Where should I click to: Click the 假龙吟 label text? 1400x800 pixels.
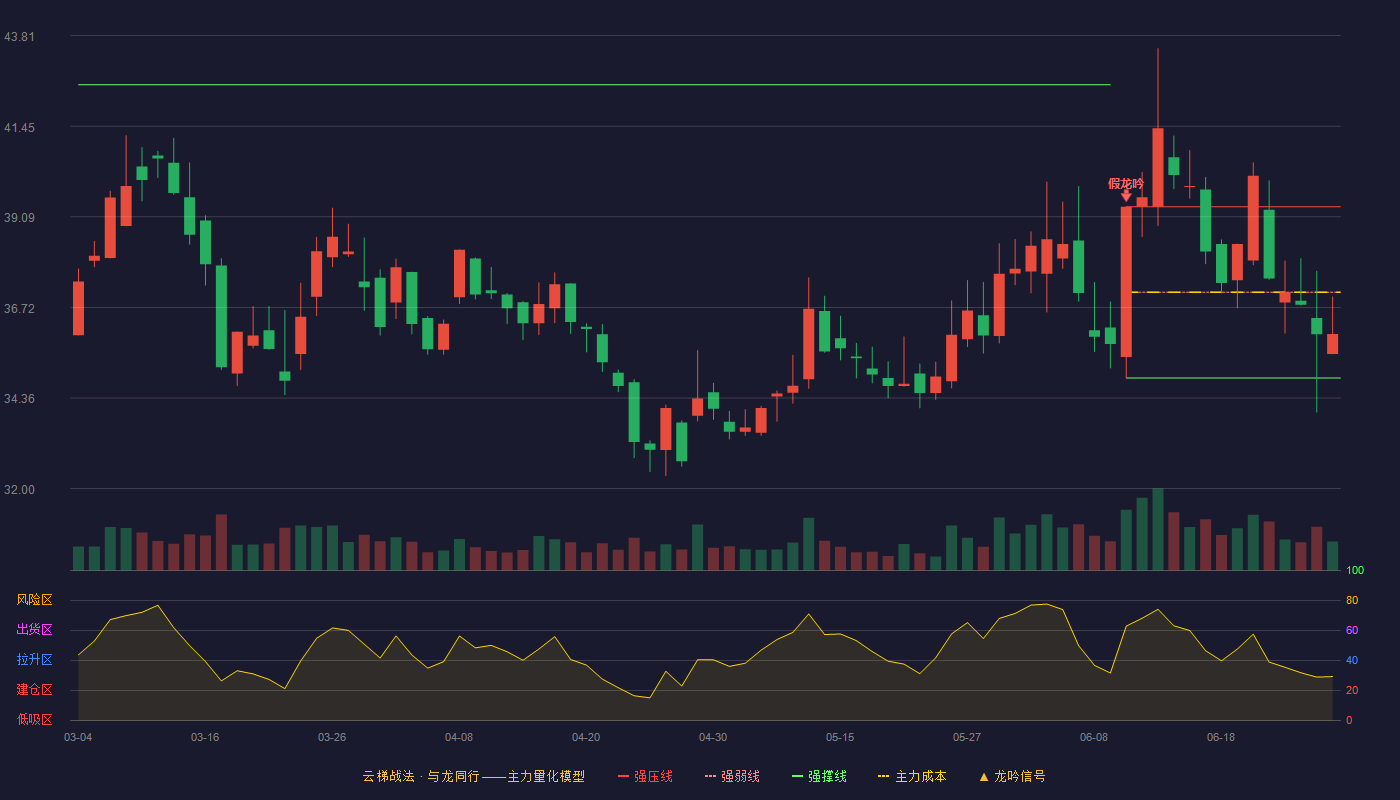[1126, 183]
